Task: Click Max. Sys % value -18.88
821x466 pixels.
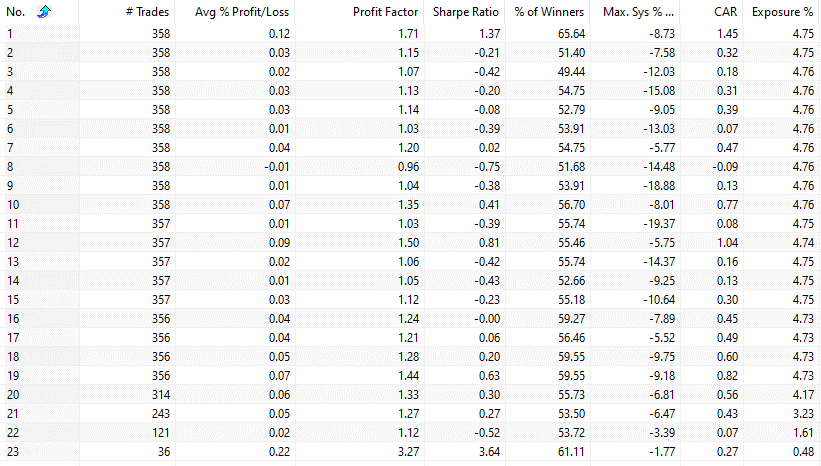Action: coord(659,185)
